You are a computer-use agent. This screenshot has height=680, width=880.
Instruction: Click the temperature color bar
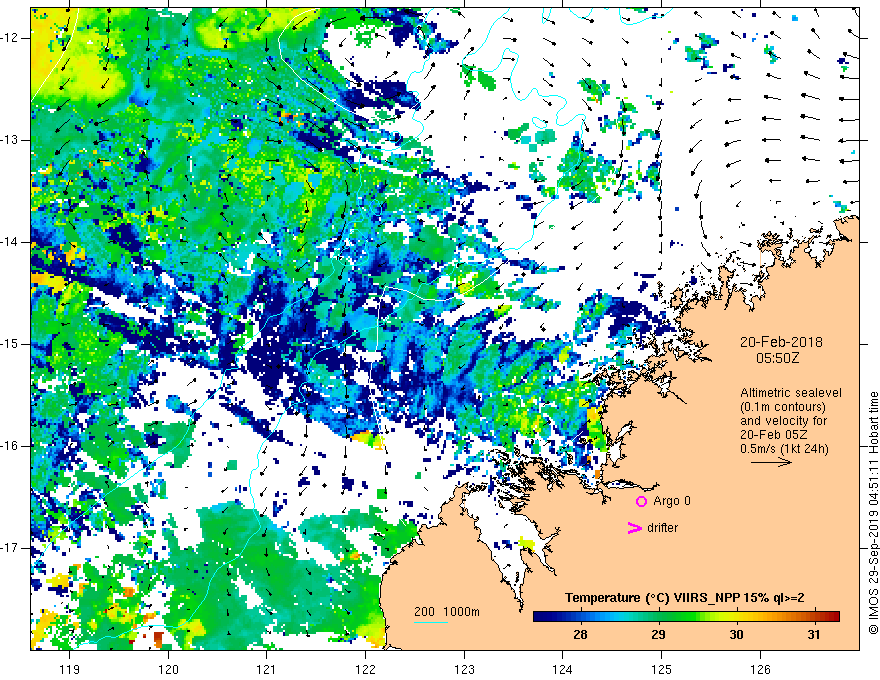686,616
